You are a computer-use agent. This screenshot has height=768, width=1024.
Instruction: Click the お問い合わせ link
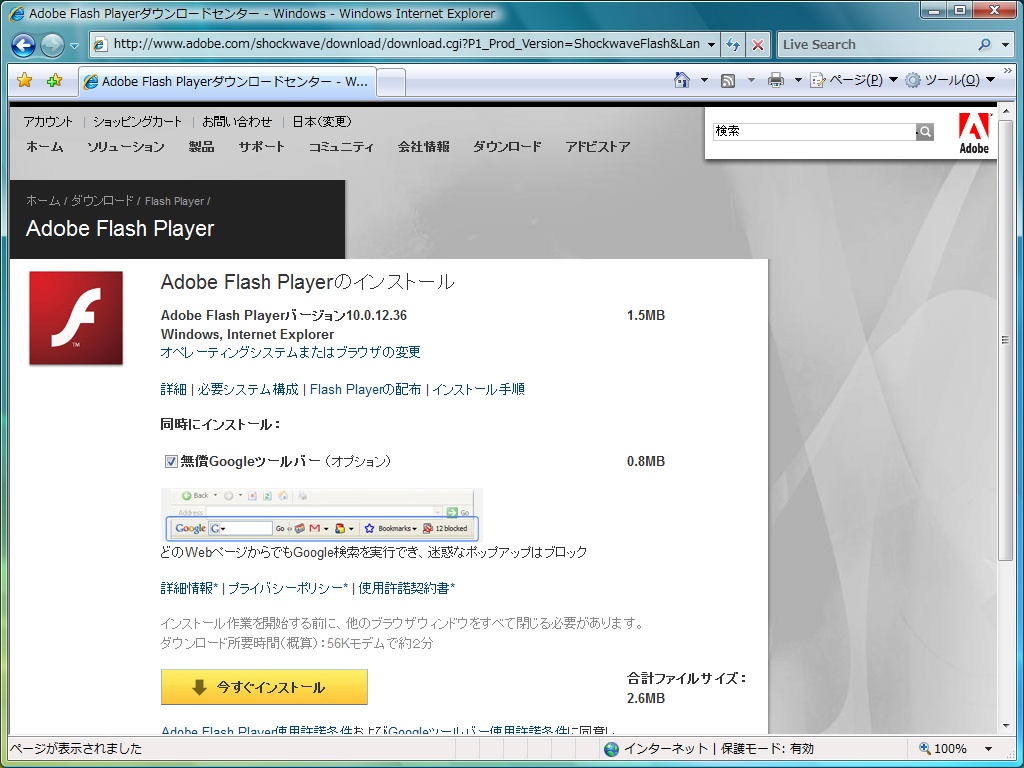click(x=237, y=121)
